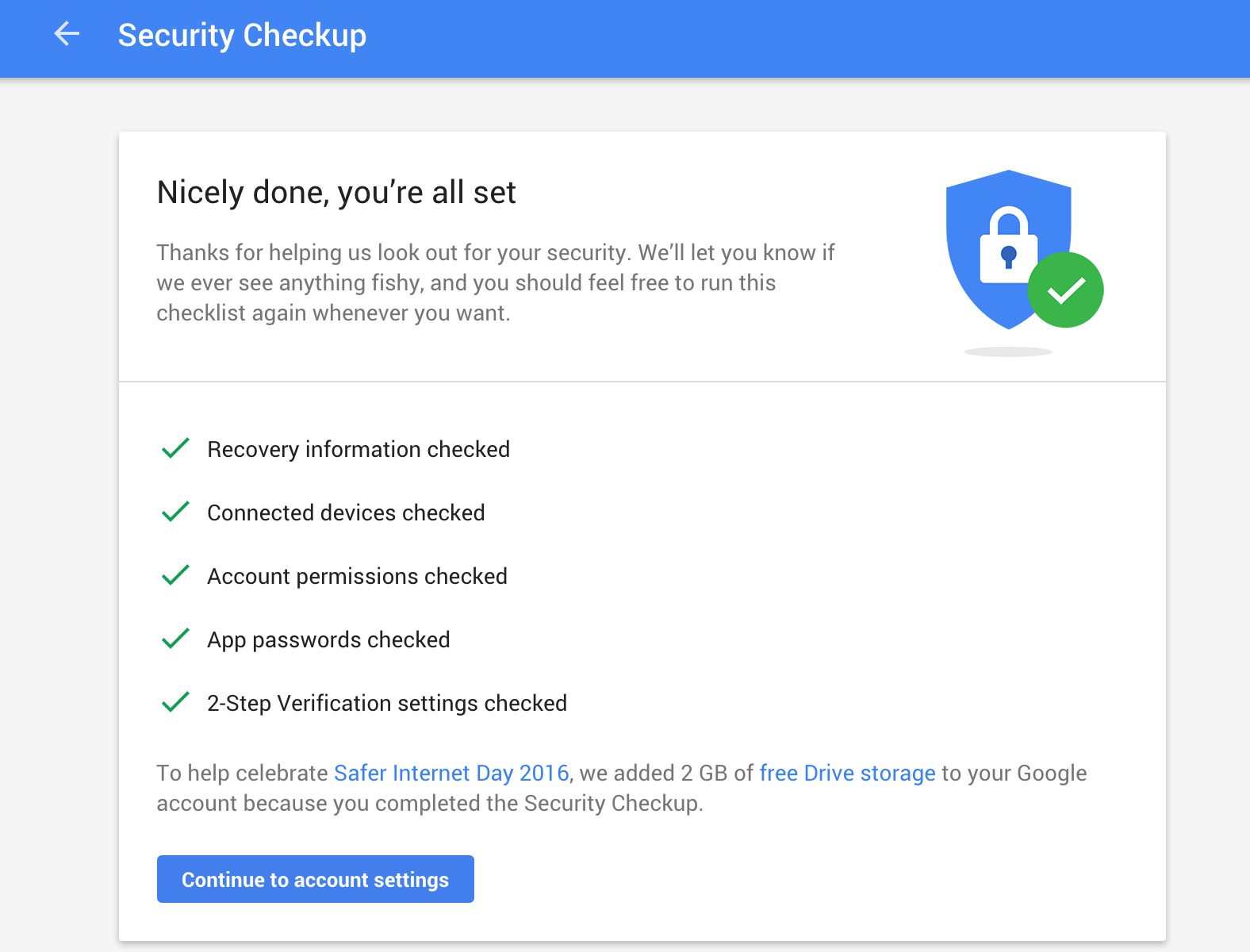
Task: Select the 2-Step Verification settings list item
Action: coord(387,703)
